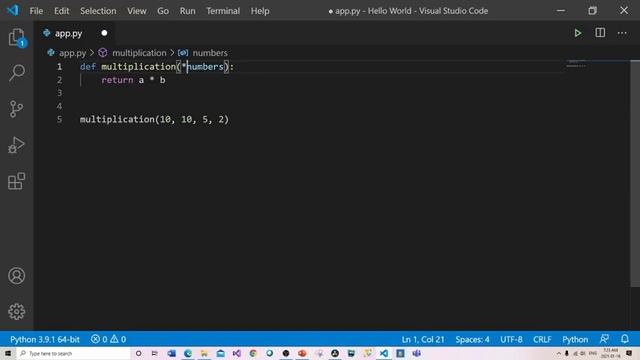Image resolution: width=640 pixels, height=360 pixels.
Task: Open the Search view in activity bar
Action: [x=17, y=73]
